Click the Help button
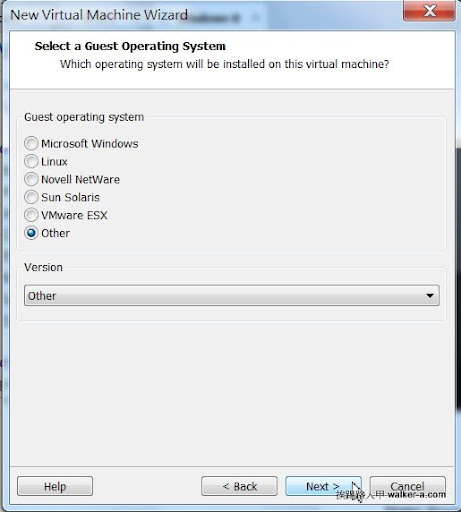Screen dimensions: 461x512 coord(55,486)
